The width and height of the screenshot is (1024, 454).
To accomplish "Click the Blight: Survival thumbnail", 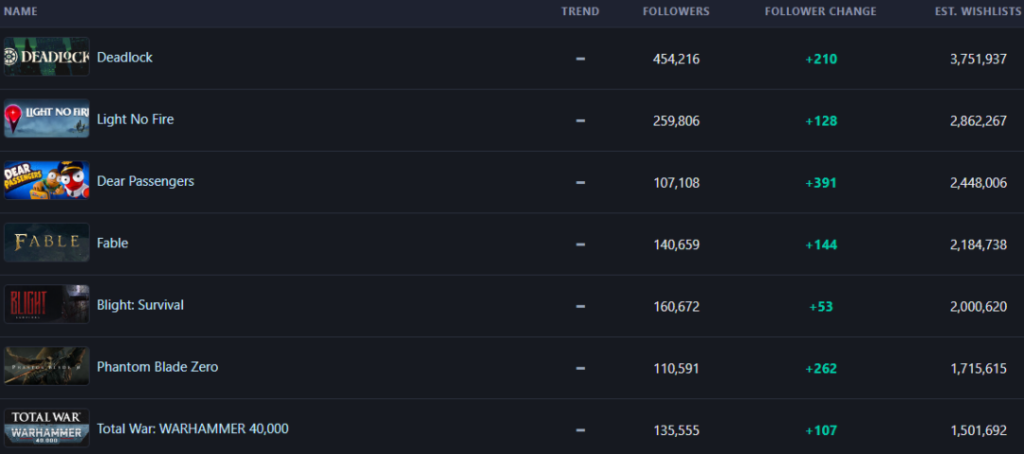I will click(46, 304).
